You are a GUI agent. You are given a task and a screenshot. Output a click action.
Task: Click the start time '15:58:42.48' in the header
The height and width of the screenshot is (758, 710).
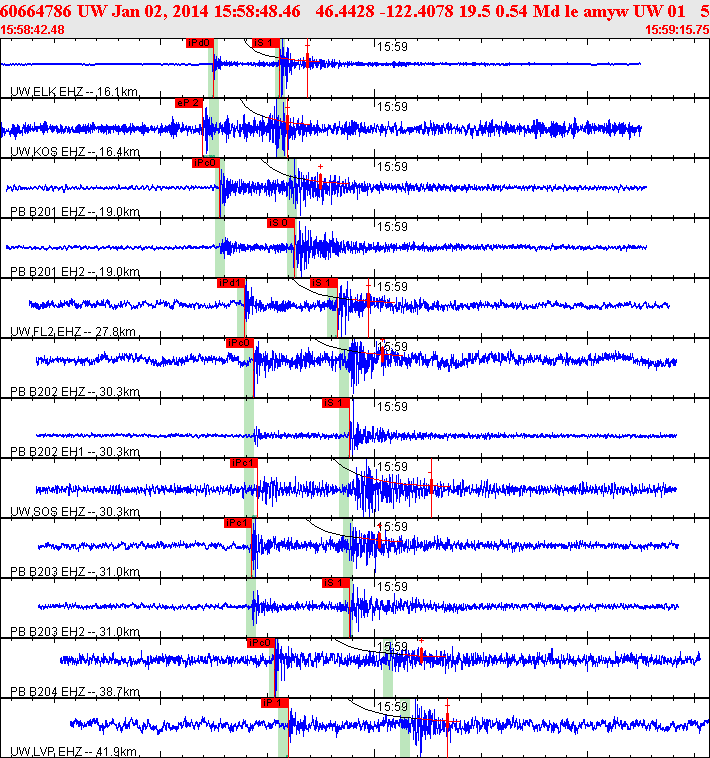(x=32, y=29)
